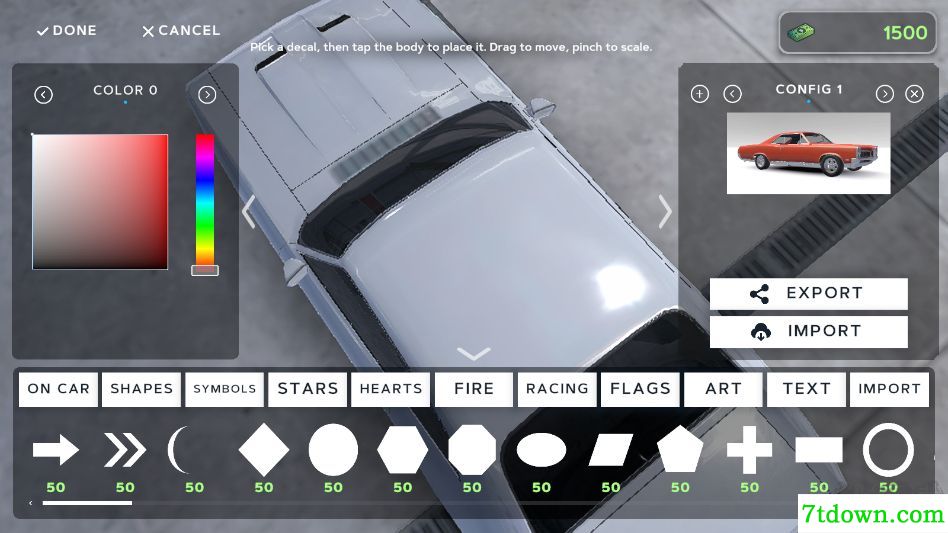948x533 pixels.
Task: Choose the rectangle decal
Action: (819, 450)
